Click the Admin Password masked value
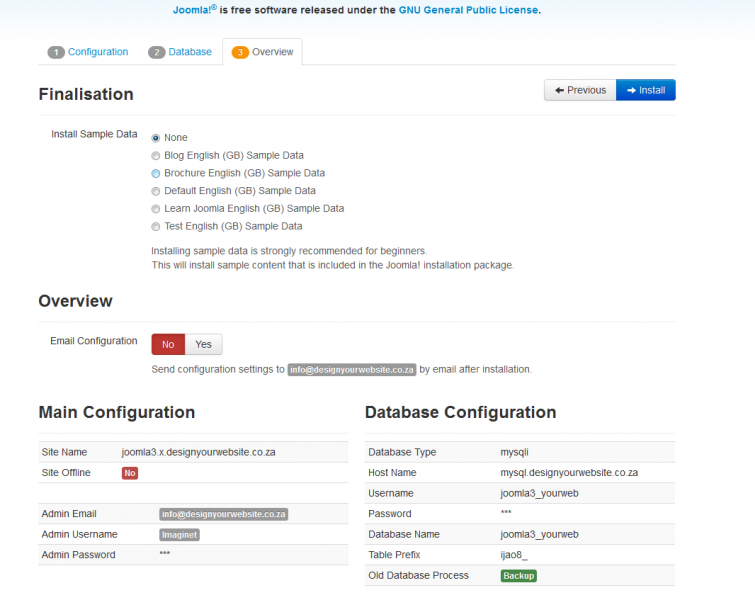 pyautogui.click(x=165, y=553)
